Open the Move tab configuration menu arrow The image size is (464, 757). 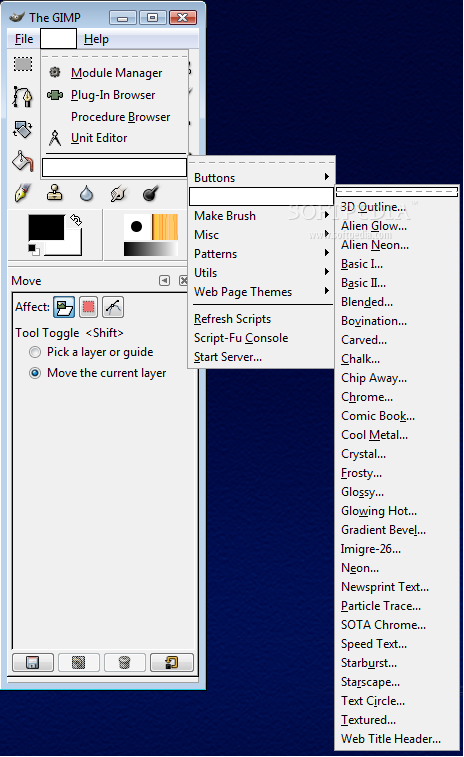(x=165, y=280)
